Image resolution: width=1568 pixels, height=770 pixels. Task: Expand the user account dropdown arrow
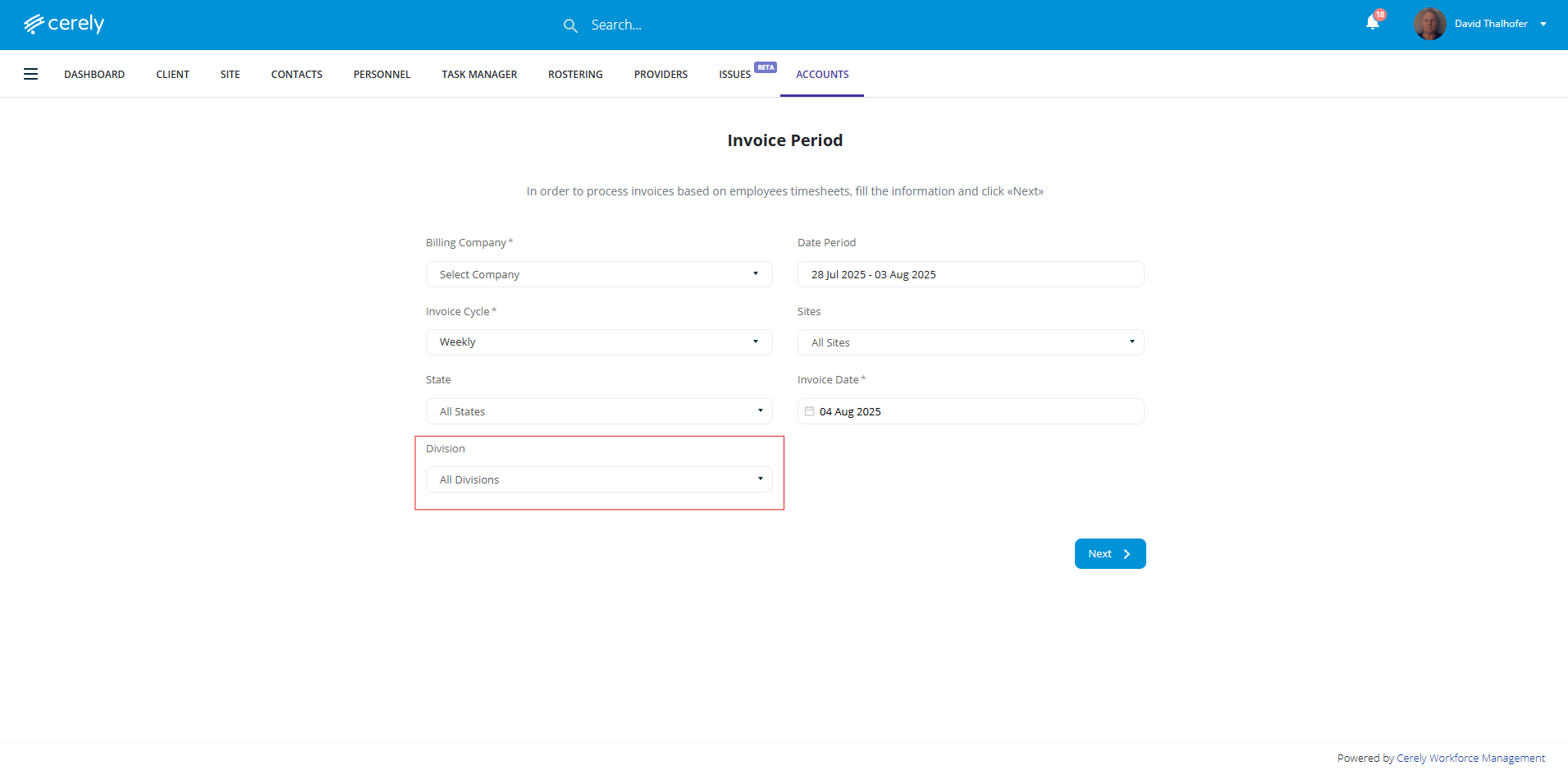pos(1543,24)
